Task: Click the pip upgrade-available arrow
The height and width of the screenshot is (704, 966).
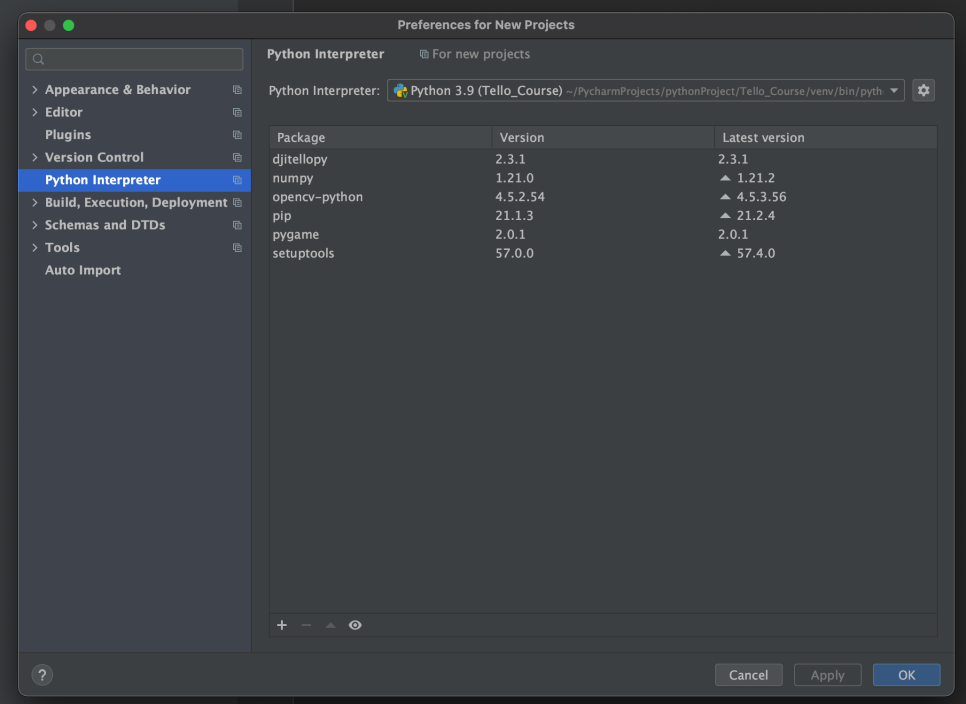Action: coord(725,216)
